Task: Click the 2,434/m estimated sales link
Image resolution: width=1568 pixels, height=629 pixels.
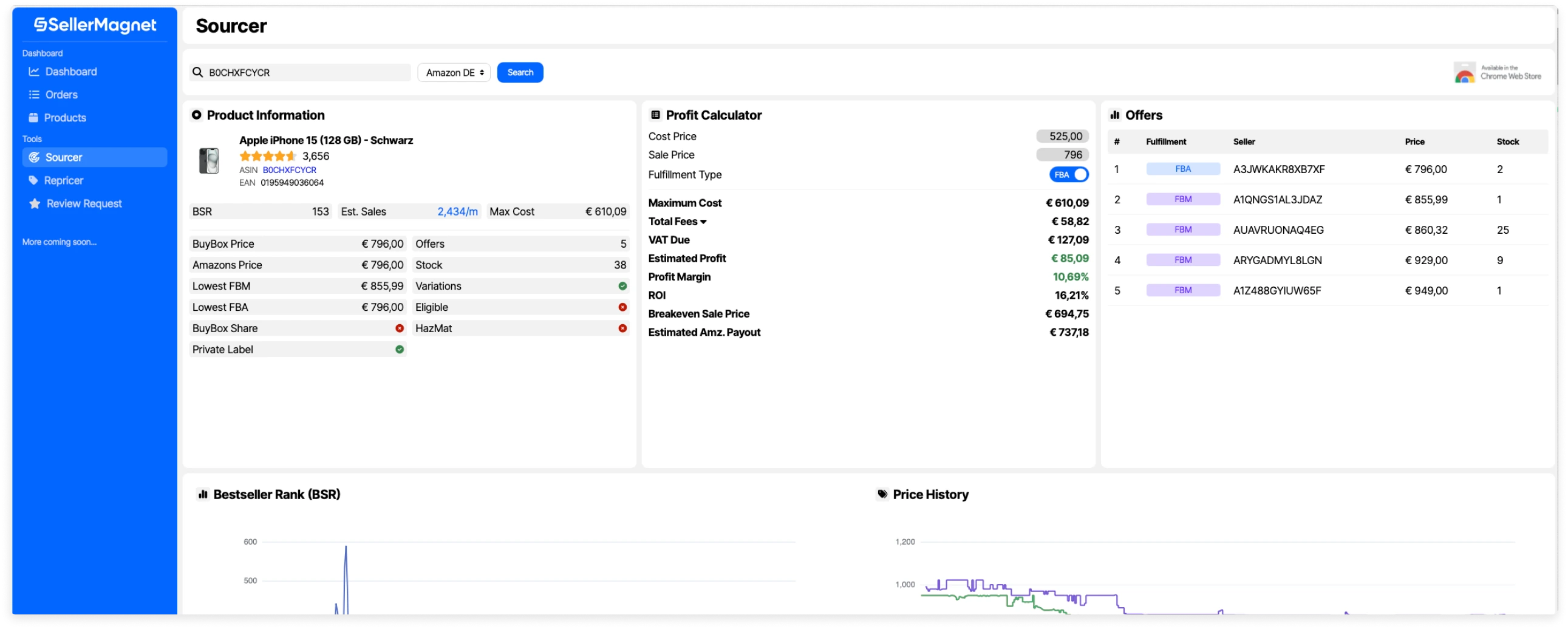Action: click(458, 212)
